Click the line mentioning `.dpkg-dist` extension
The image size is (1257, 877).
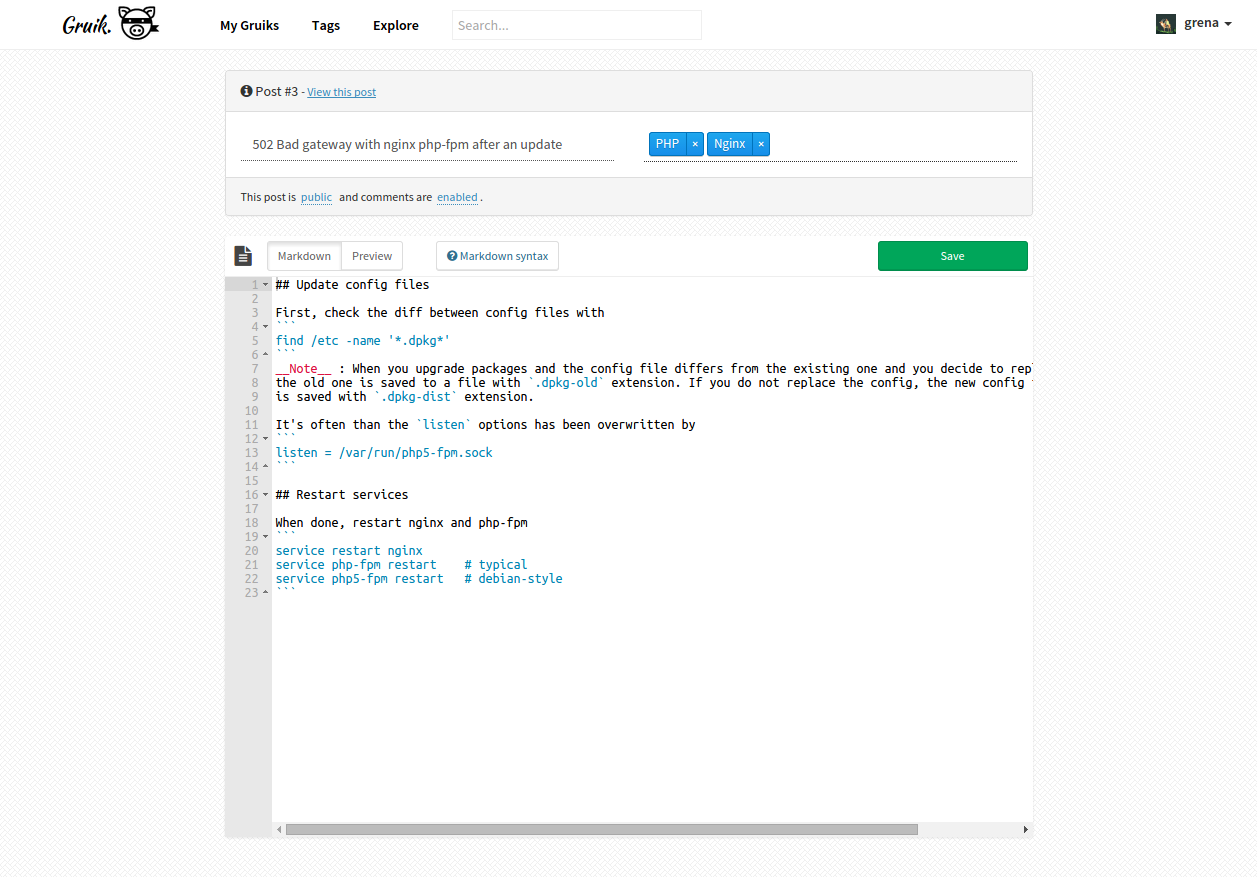click(404, 396)
